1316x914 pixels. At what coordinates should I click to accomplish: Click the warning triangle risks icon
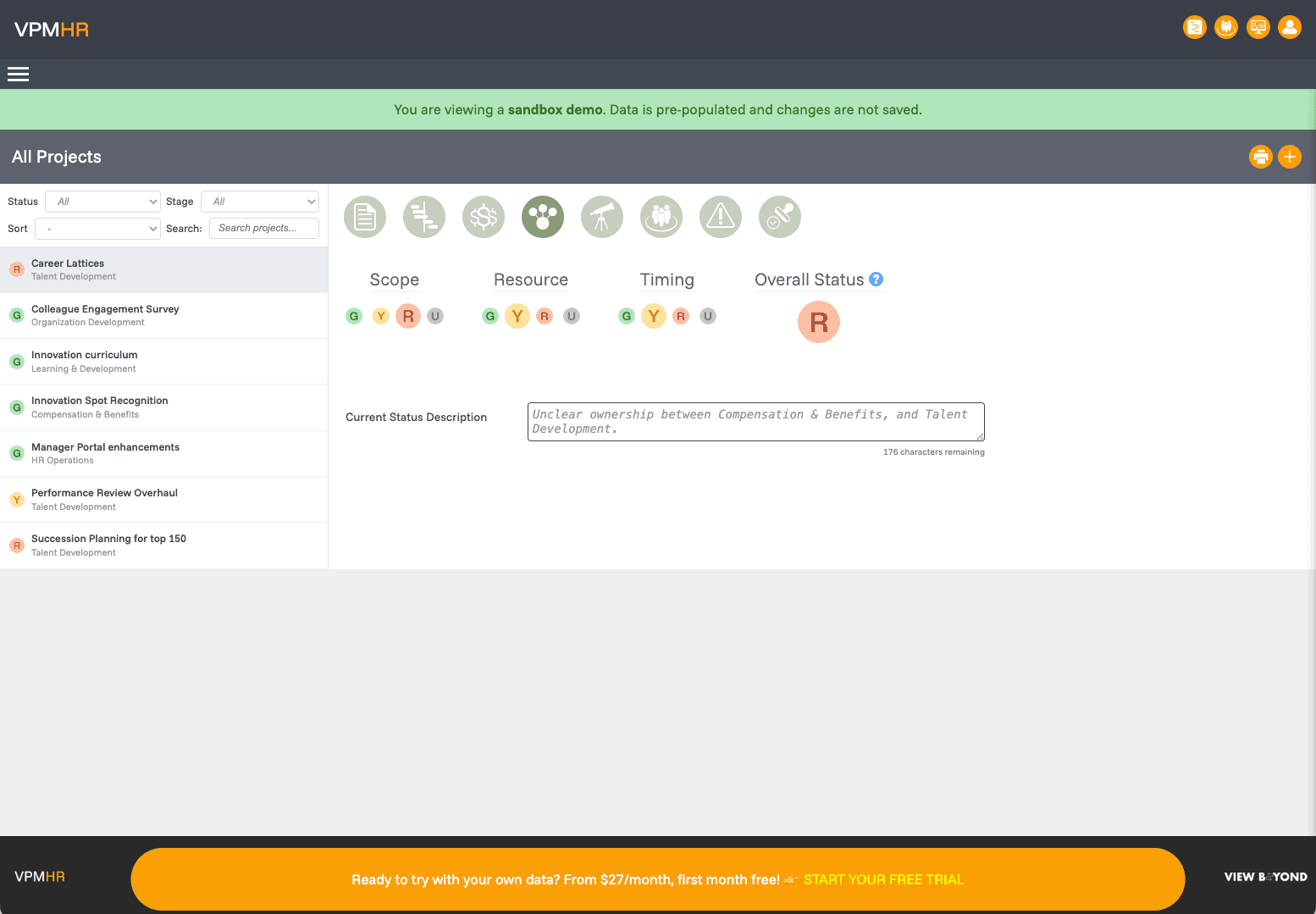point(721,217)
